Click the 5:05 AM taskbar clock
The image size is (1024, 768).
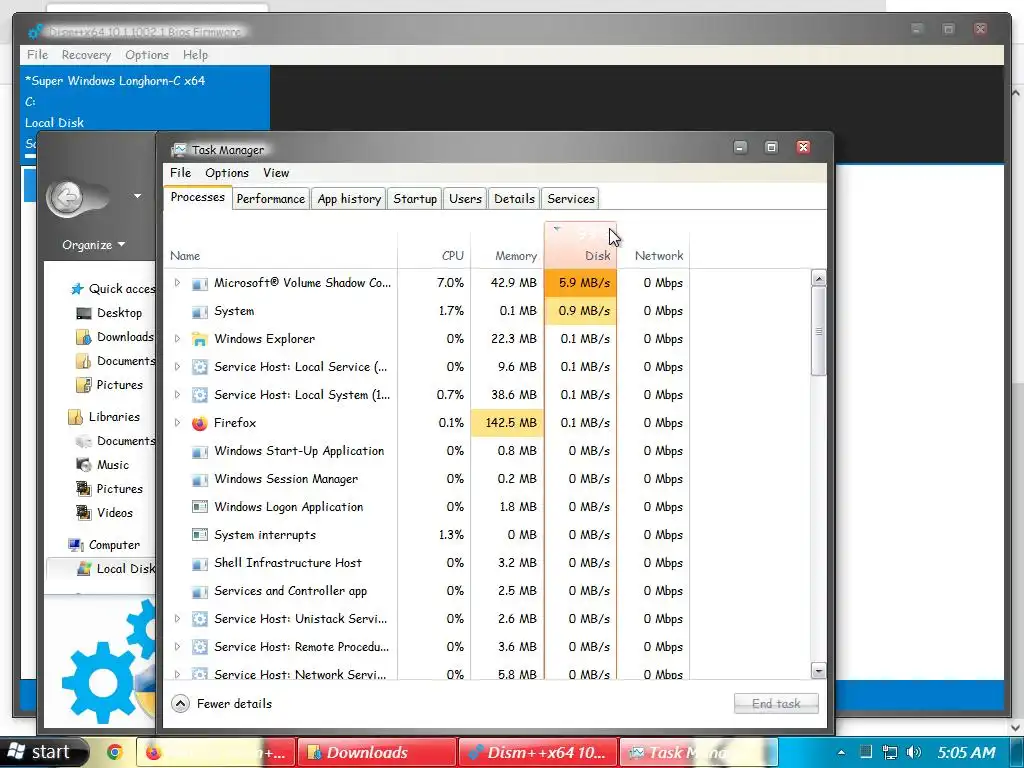point(967,752)
